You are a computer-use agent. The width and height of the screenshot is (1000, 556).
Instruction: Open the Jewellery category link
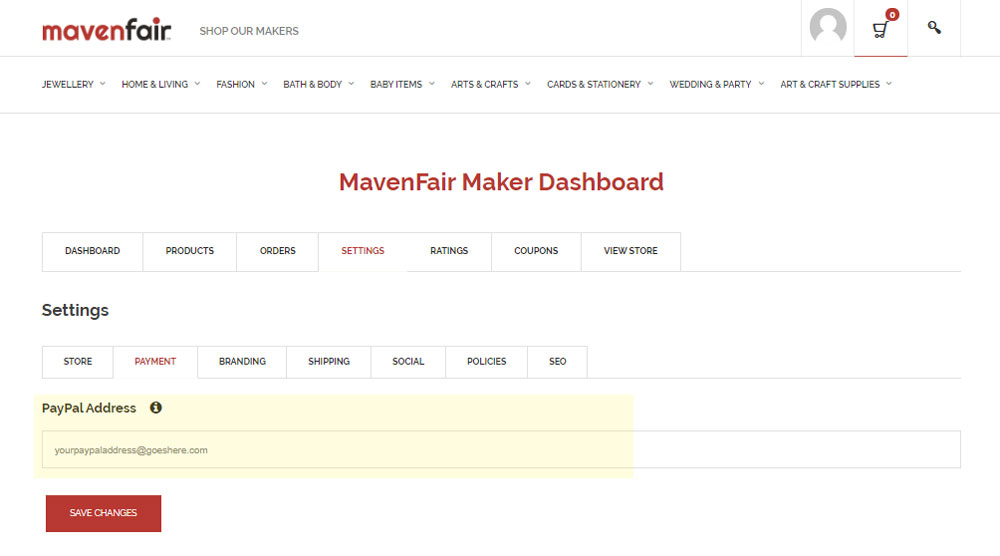[x=68, y=84]
